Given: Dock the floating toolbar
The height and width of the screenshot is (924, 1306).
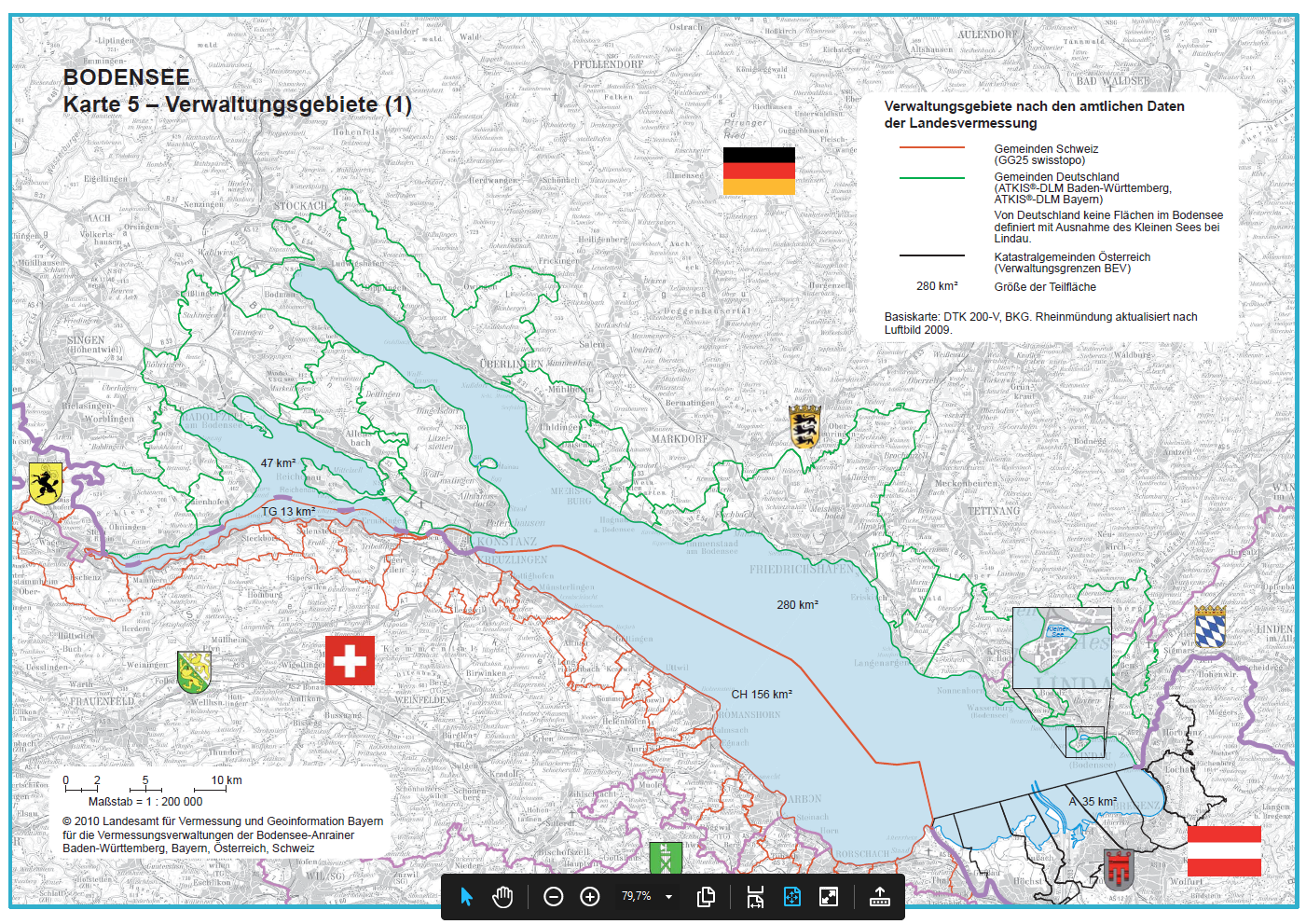Looking at the screenshot, I should (879, 897).
